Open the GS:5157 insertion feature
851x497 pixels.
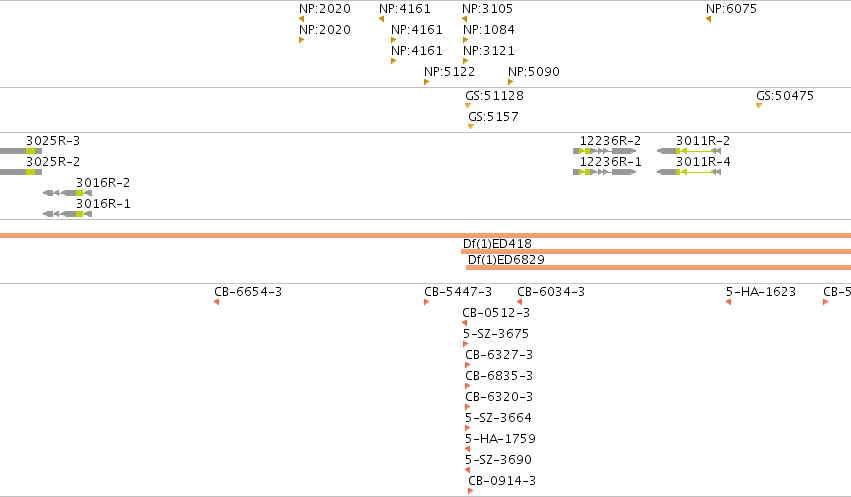pos(471,126)
